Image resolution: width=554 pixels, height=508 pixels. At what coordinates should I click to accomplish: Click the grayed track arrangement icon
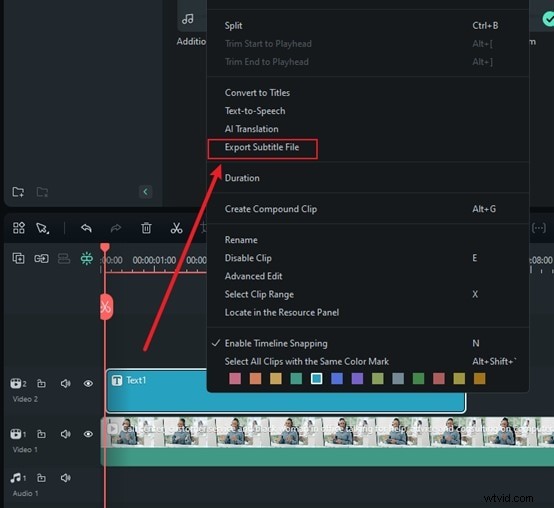point(64,259)
